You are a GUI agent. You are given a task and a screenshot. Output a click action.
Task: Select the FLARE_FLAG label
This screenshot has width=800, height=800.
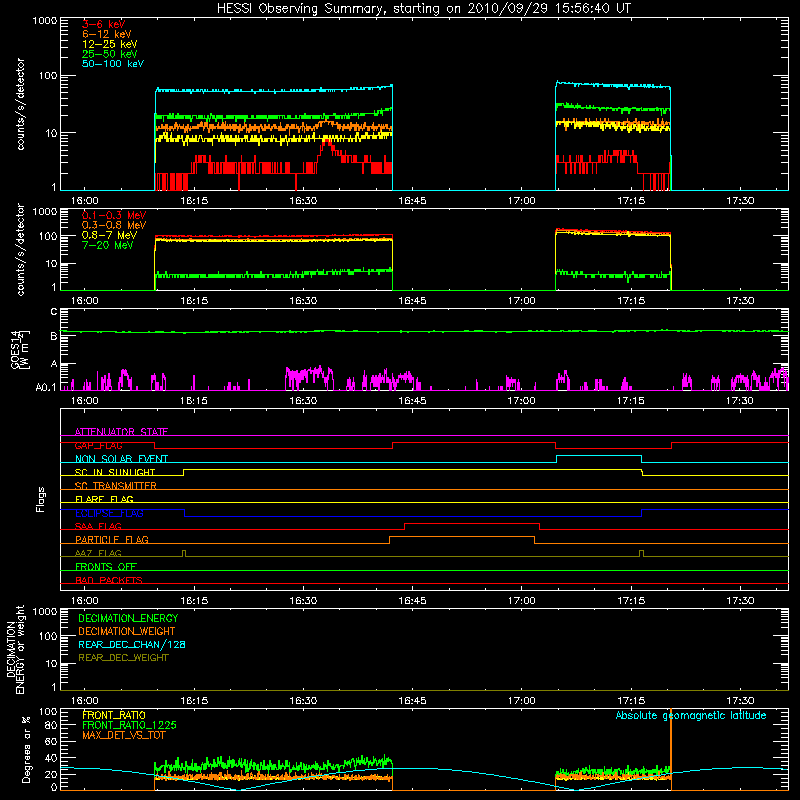(104, 499)
